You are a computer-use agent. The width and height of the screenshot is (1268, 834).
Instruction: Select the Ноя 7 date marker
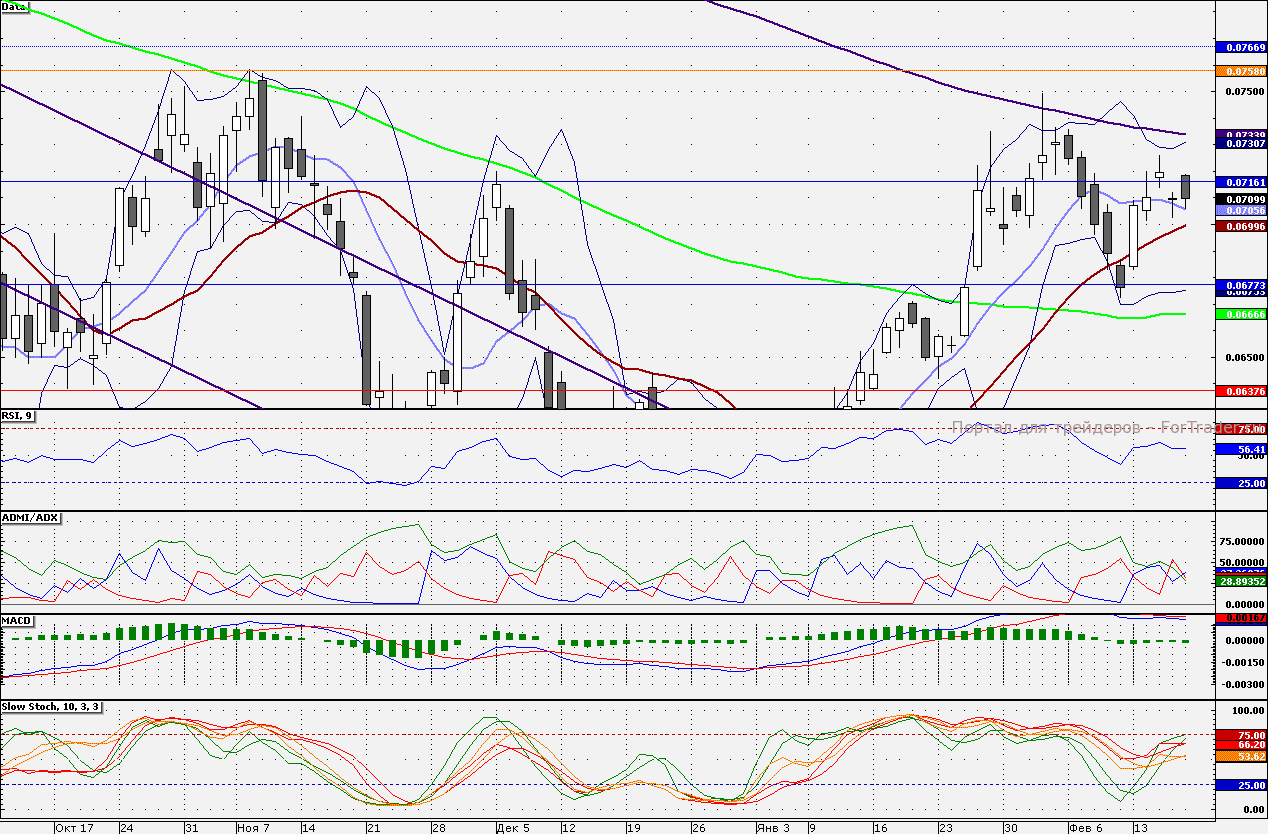pos(253,827)
